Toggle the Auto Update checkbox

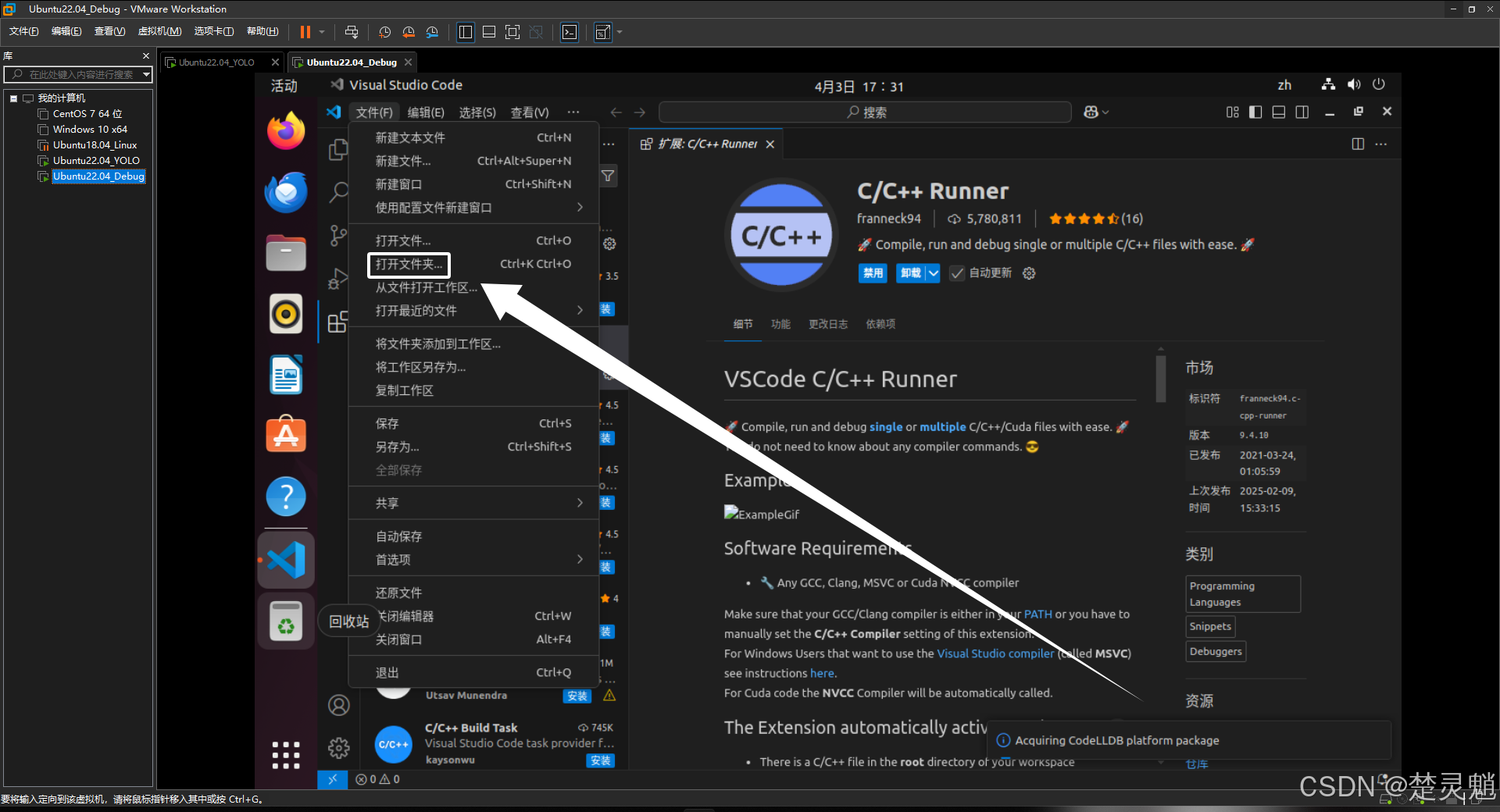[957, 273]
